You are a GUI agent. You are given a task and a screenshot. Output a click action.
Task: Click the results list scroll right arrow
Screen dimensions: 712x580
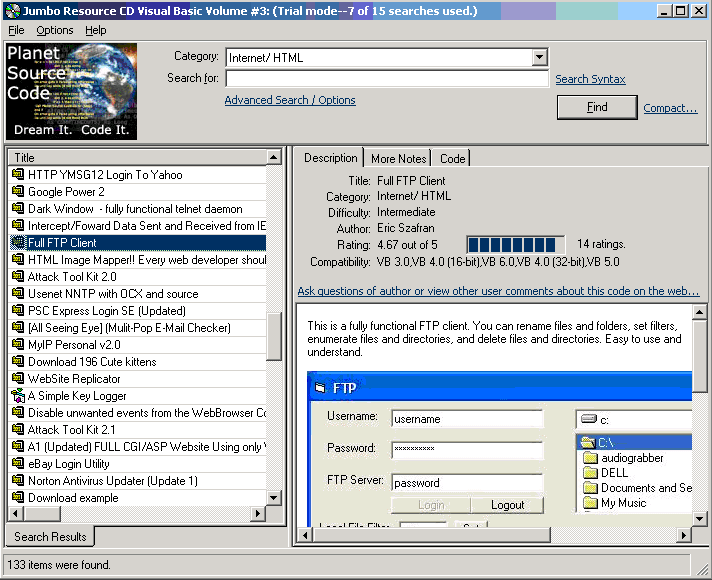[258, 514]
